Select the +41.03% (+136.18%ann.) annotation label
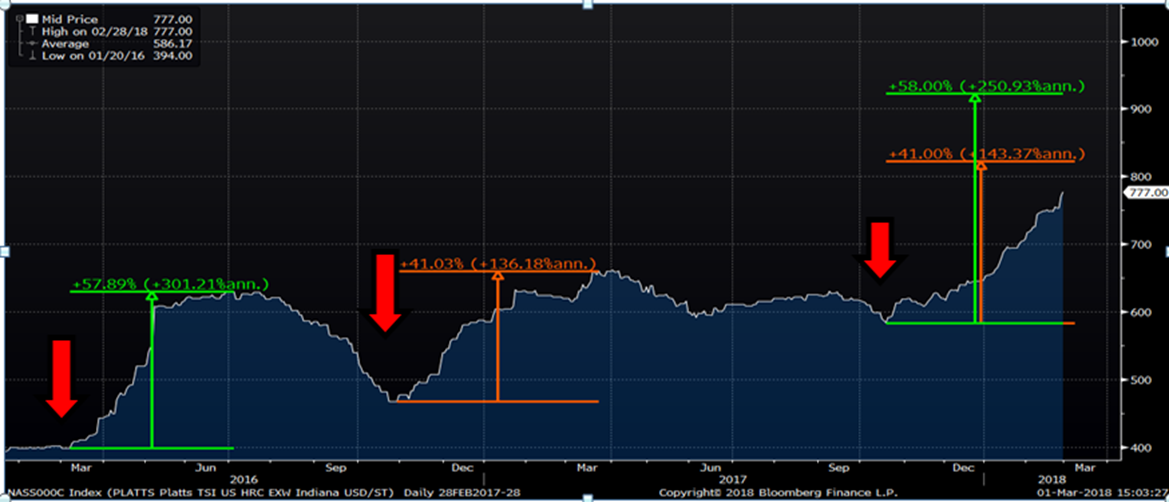 tap(498, 265)
